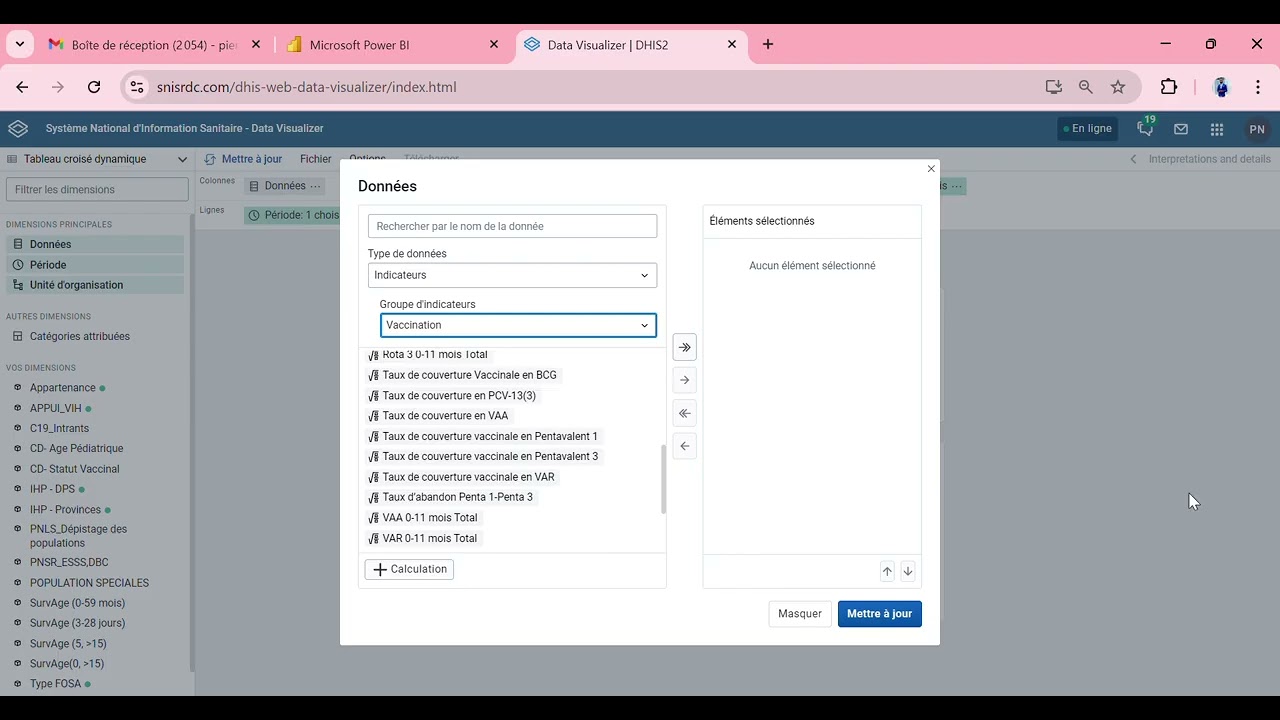Bookmark this page with star icon
Viewport: 1280px width, 720px height.
(x=1118, y=87)
